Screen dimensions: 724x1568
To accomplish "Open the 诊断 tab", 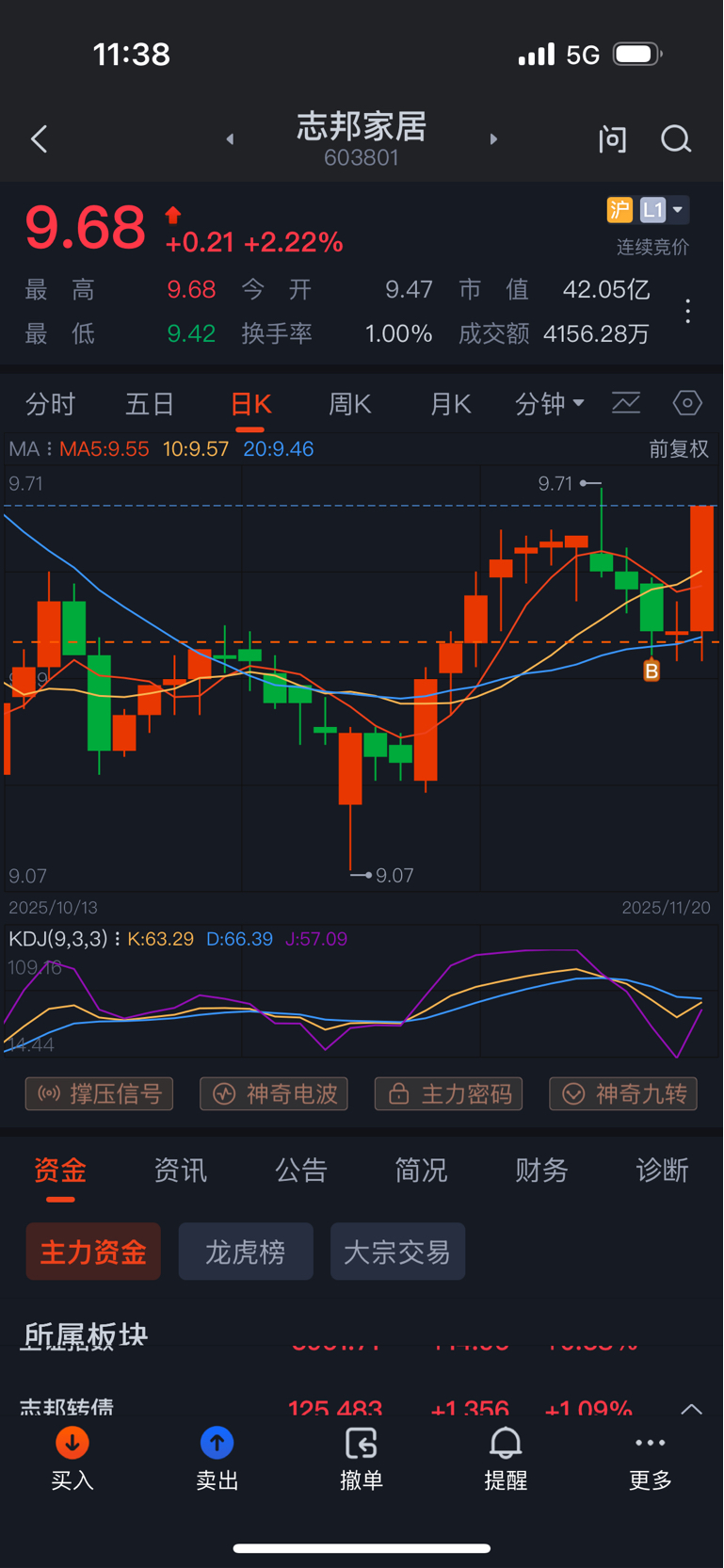I will click(662, 1171).
